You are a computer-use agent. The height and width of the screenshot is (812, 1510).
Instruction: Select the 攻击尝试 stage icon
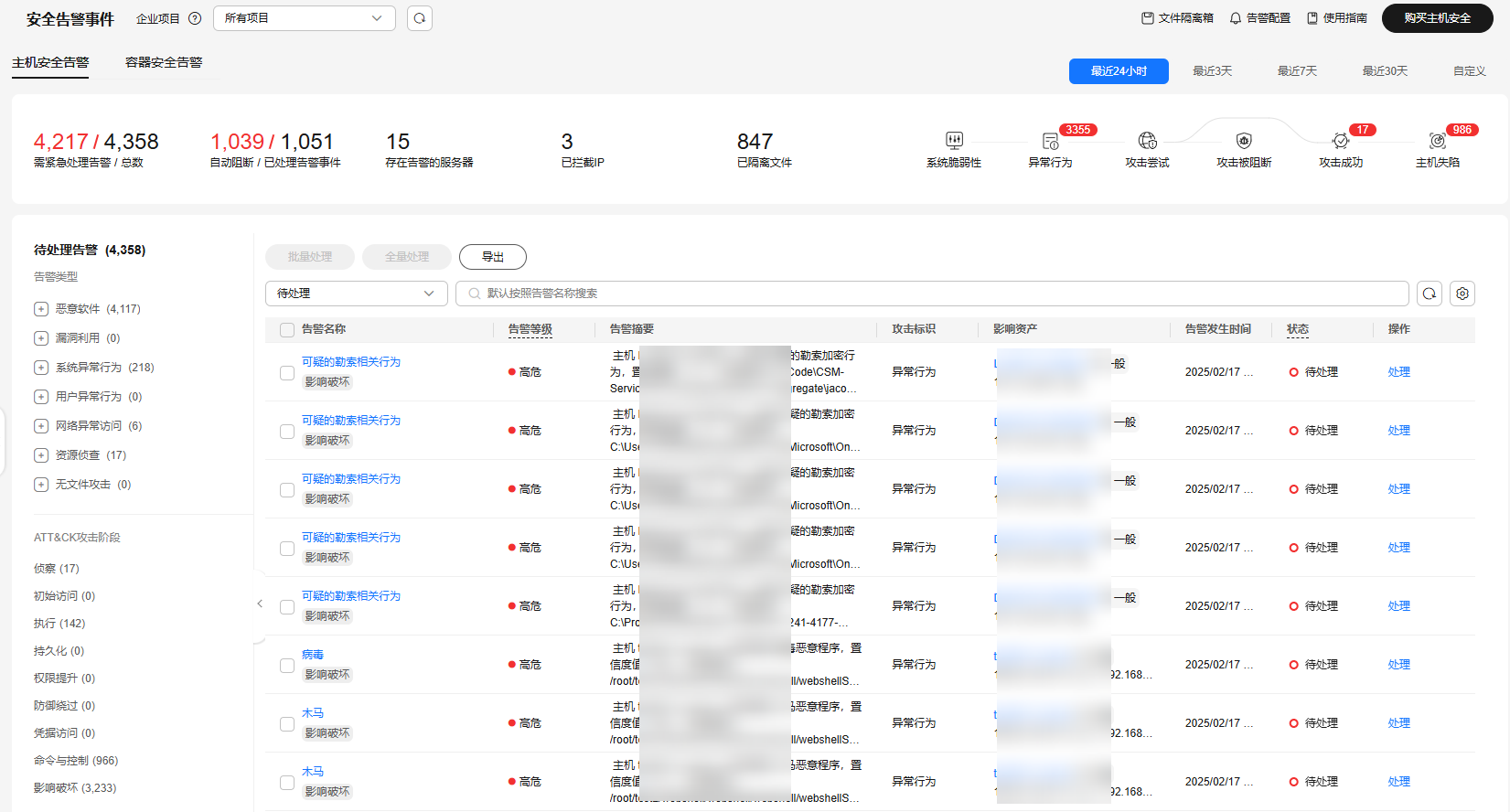1147,140
